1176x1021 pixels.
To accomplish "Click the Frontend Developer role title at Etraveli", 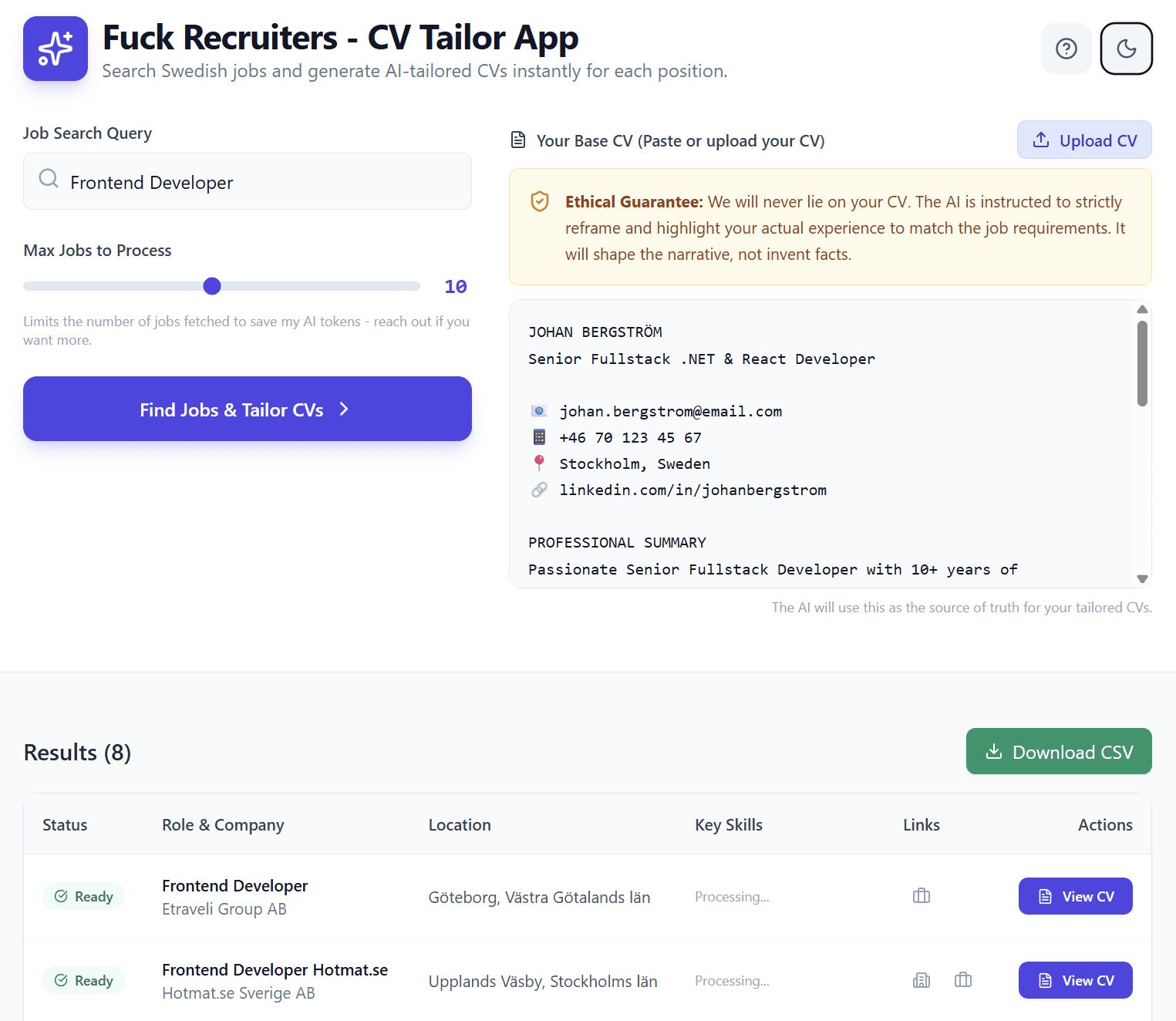I will [235, 885].
